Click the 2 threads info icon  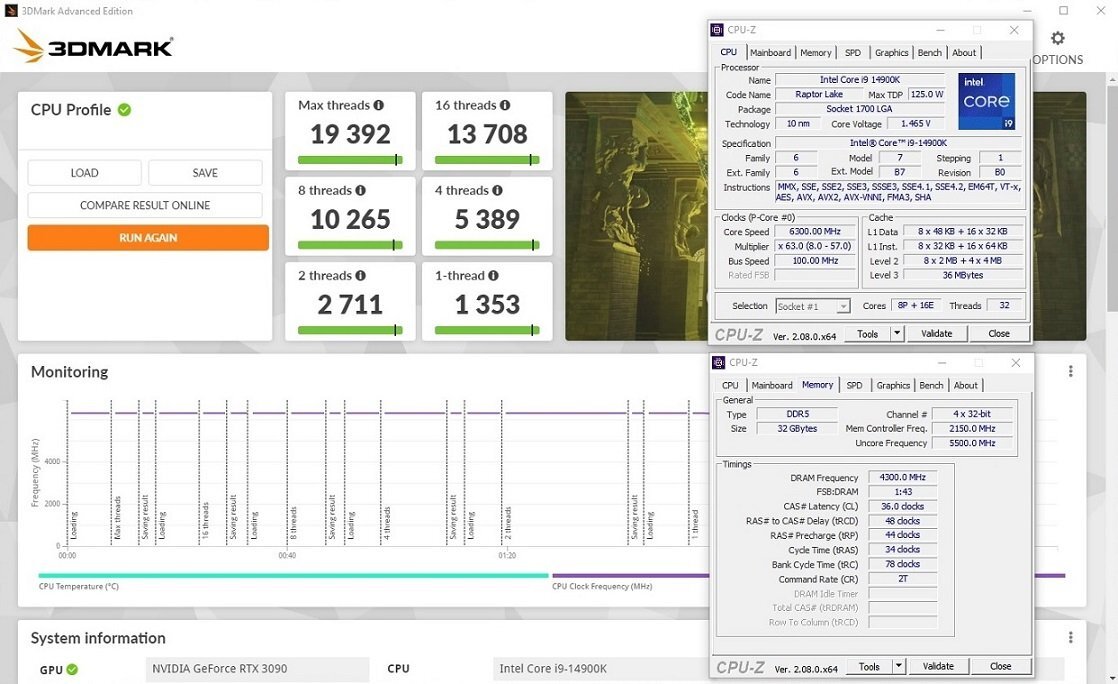click(x=361, y=275)
